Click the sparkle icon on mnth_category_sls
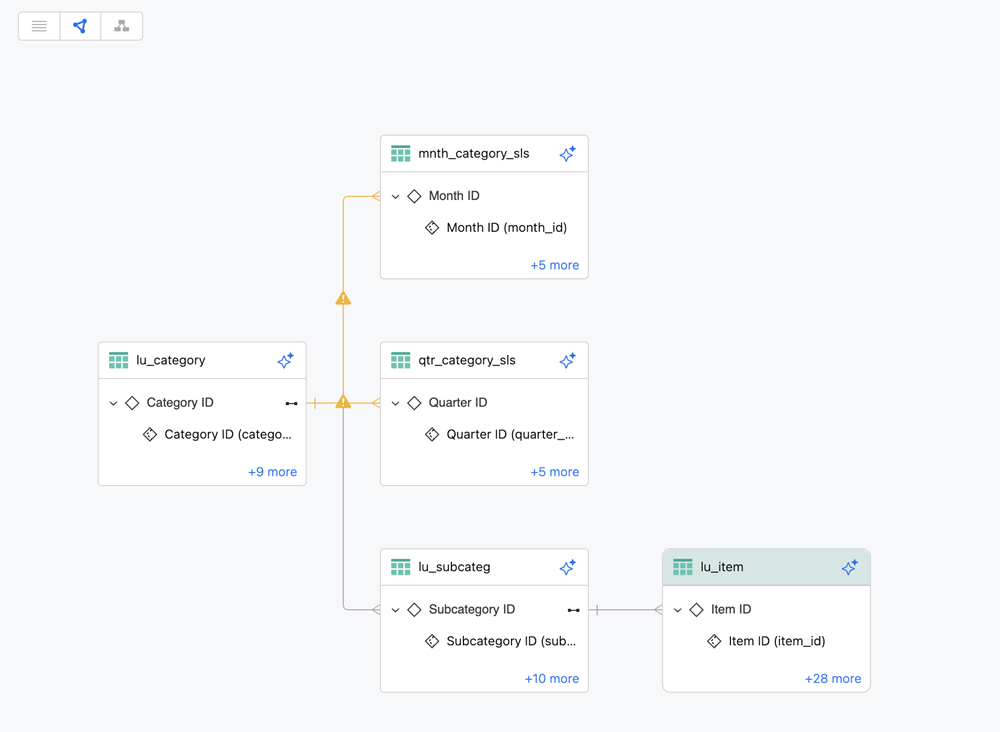1000x732 pixels. (567, 154)
